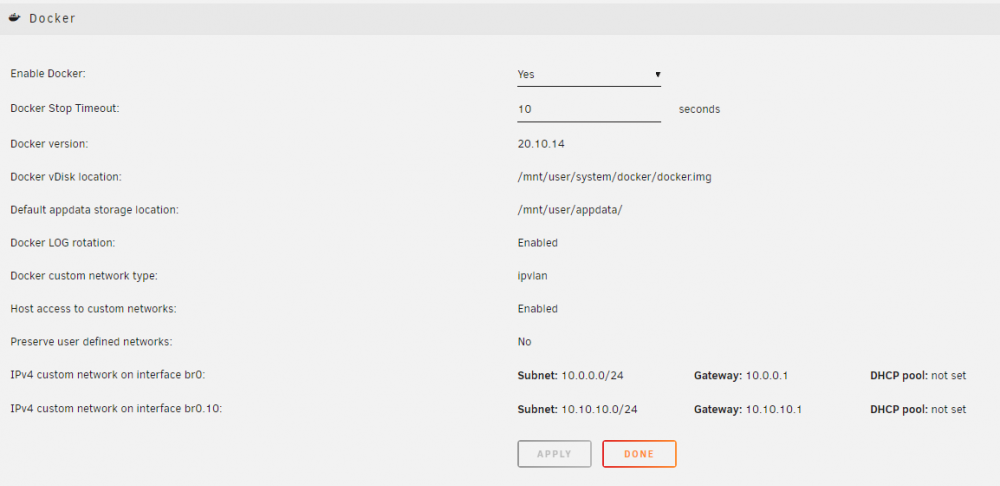Click the ipvlan network type value
This screenshot has height=486, width=1000.
click(533, 276)
